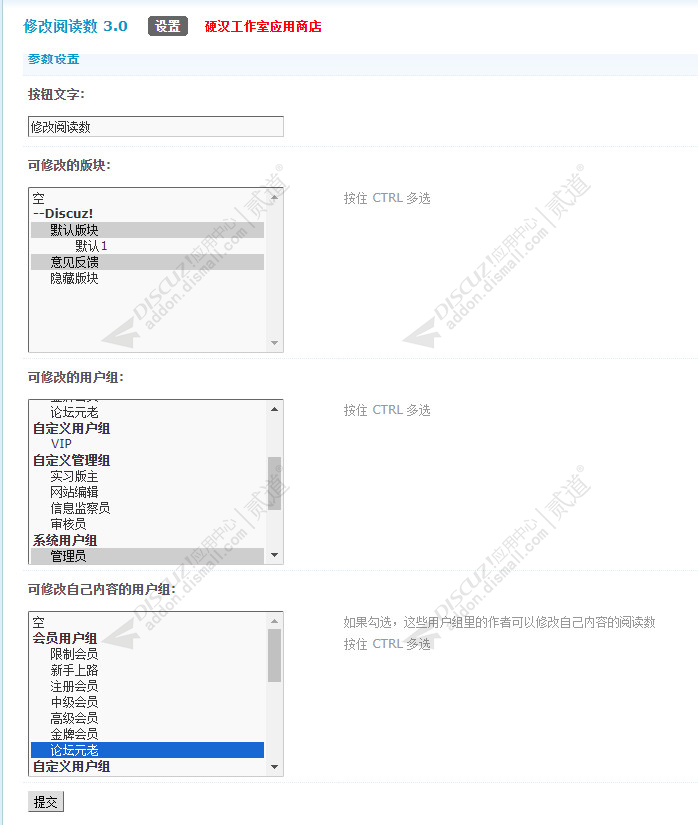Select 管理员 user group option
This screenshot has height=825, width=698.
147,556
